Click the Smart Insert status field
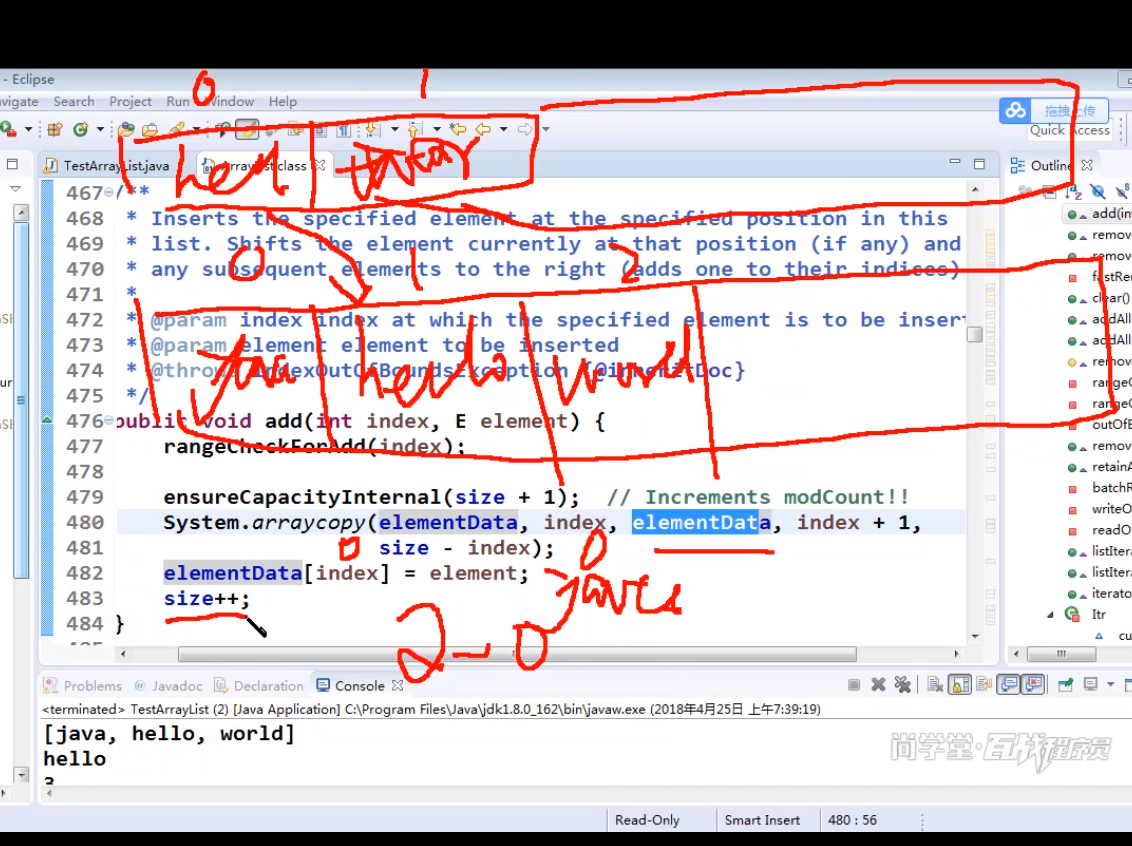The width and height of the screenshot is (1132, 846). point(762,820)
